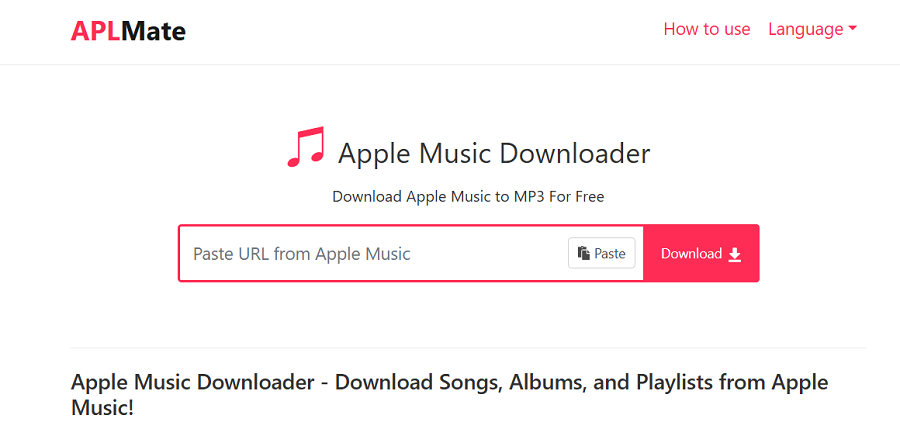Click the word Music! ending the heading
This screenshot has height=429, width=900.
coord(102,409)
